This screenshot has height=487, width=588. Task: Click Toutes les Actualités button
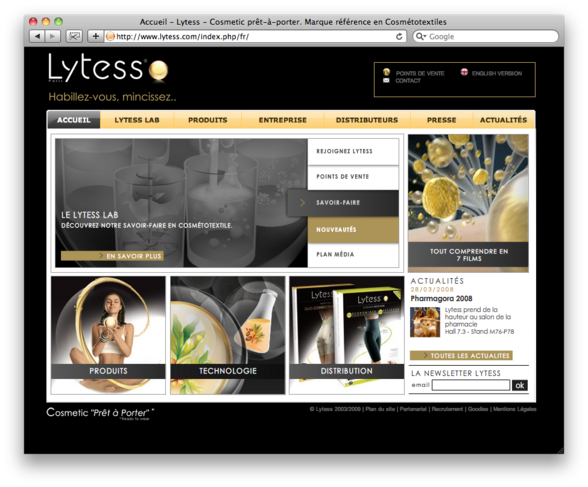(x=461, y=355)
